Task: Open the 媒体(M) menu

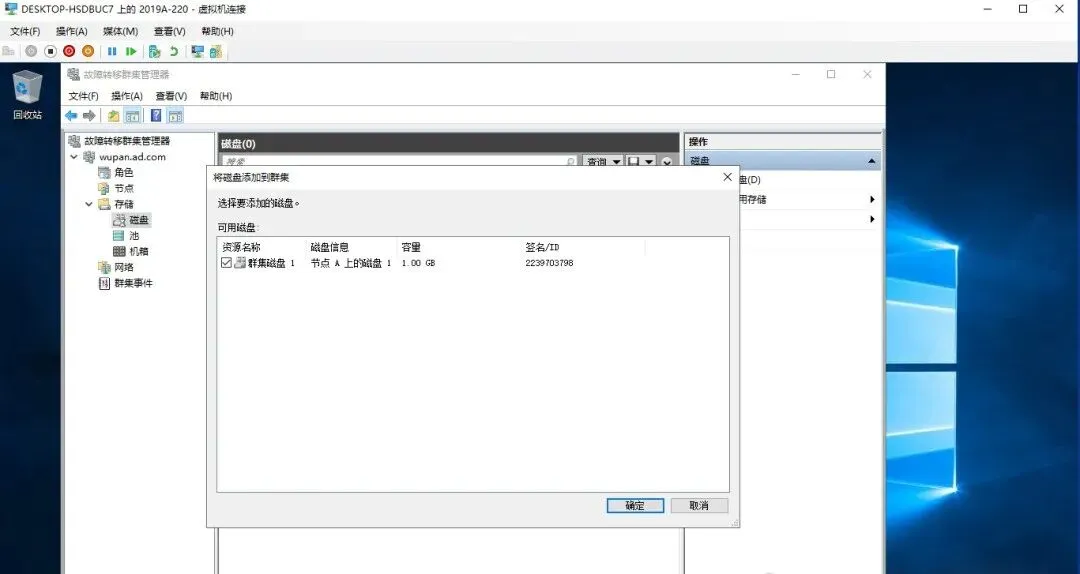Action: click(121, 31)
